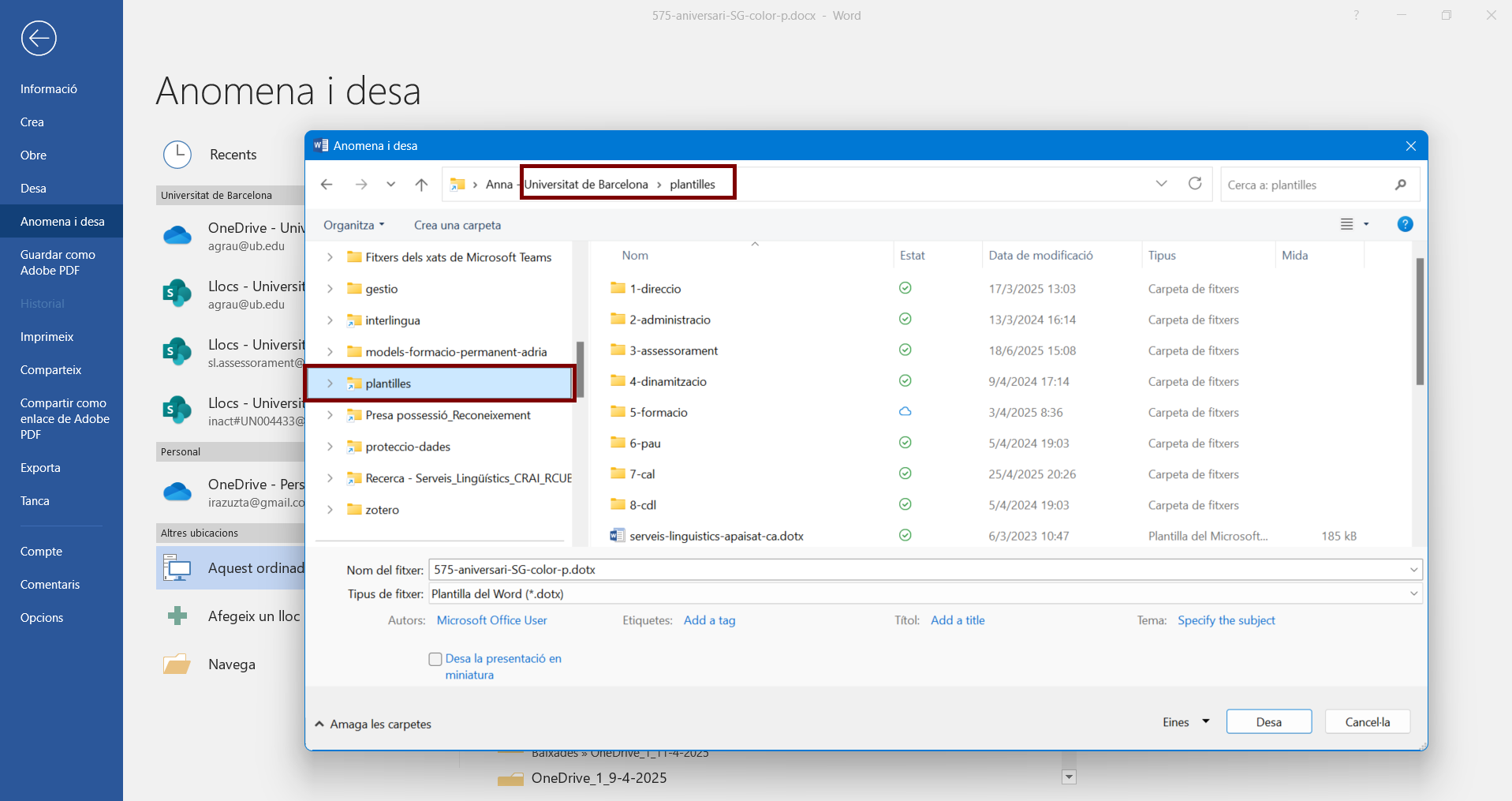Click the search magnifier icon
Screen dimensions: 1512x801
(1400, 185)
